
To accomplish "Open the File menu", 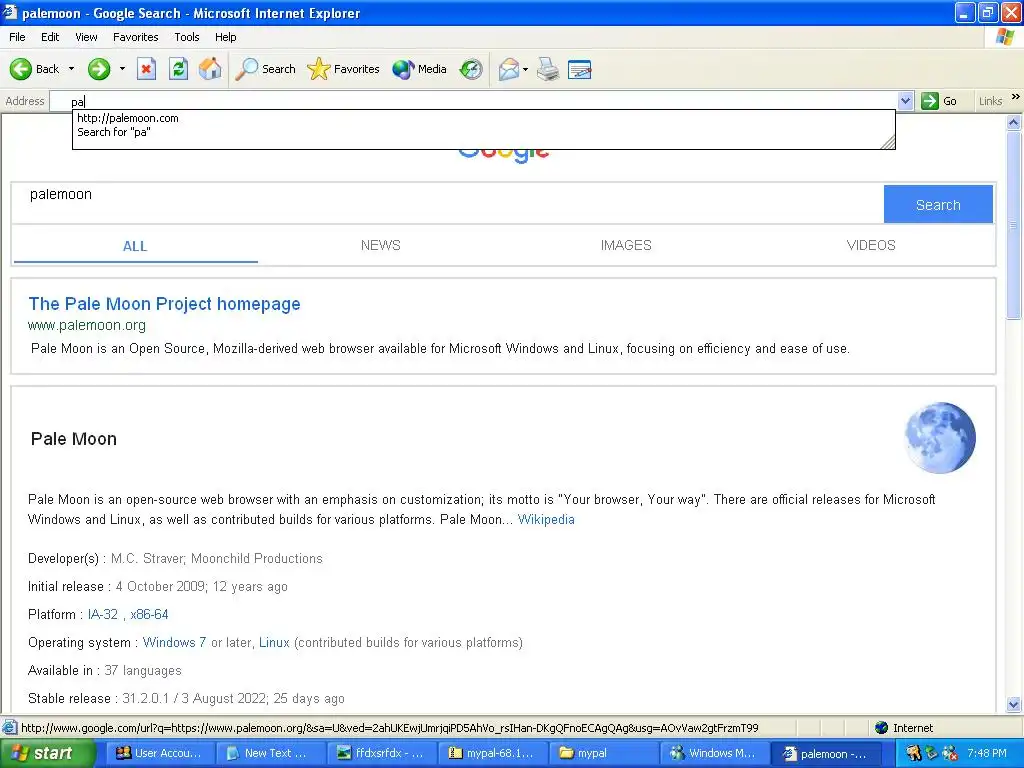I will coord(17,37).
